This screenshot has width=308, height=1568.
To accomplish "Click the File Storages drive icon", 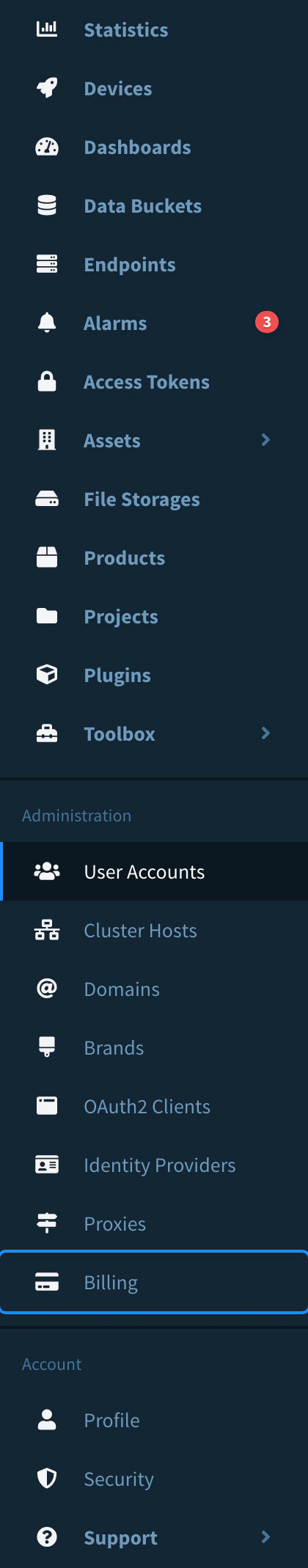I will (x=47, y=499).
